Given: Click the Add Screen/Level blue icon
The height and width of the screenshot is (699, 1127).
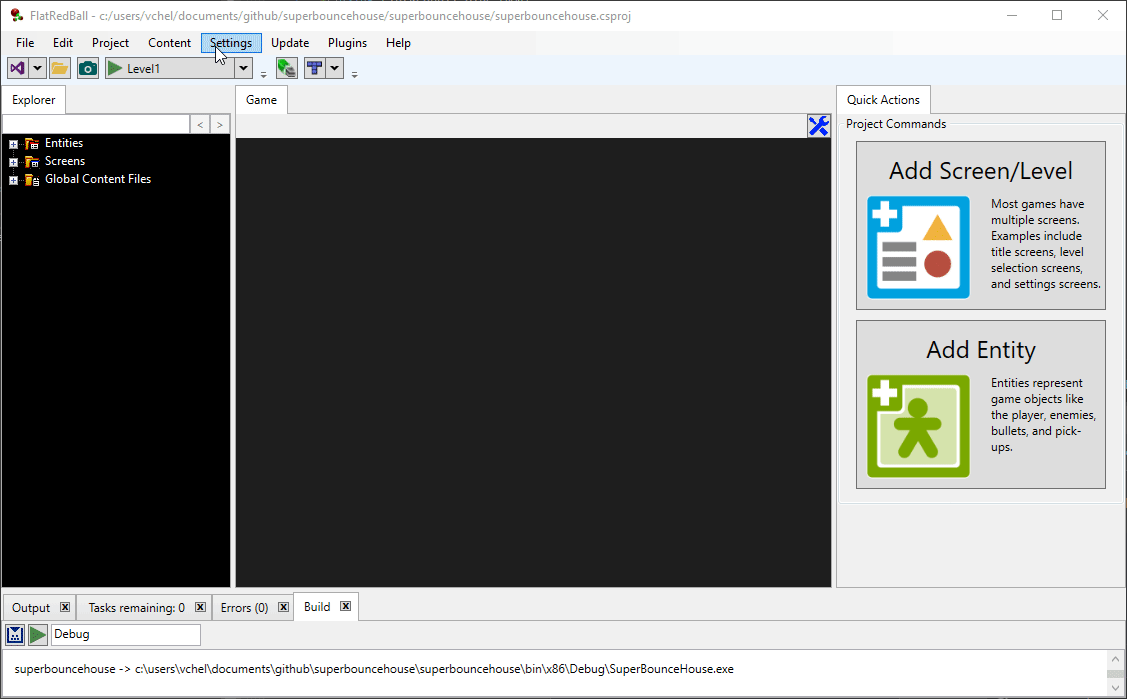Looking at the screenshot, I should [919, 247].
